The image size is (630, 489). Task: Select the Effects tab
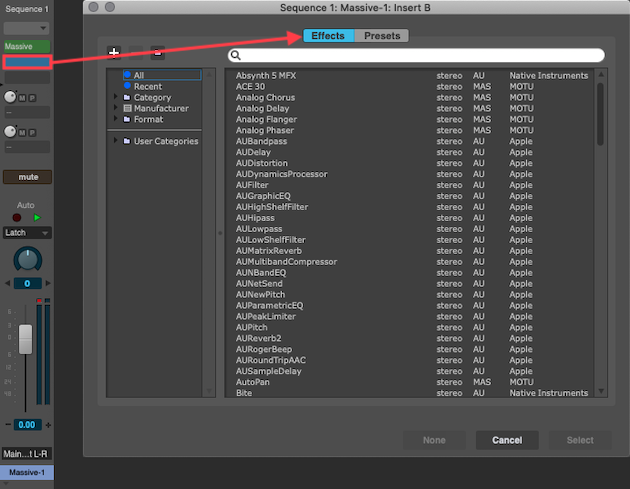[327, 36]
